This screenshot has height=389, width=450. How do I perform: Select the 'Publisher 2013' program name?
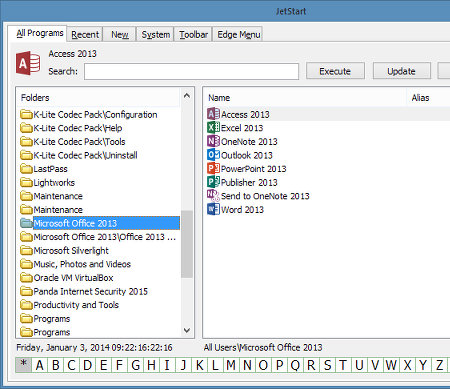249,183
